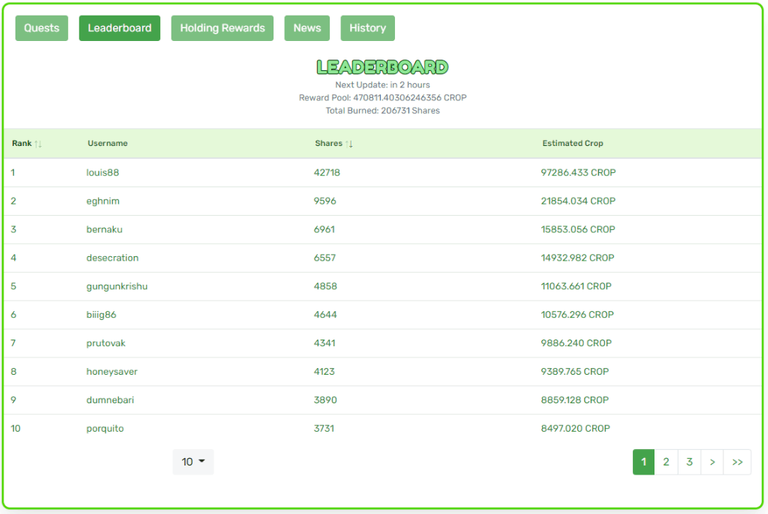This screenshot has height=514, width=768.
Task: Click estimated crop 9389.765 CROP
Action: point(575,371)
